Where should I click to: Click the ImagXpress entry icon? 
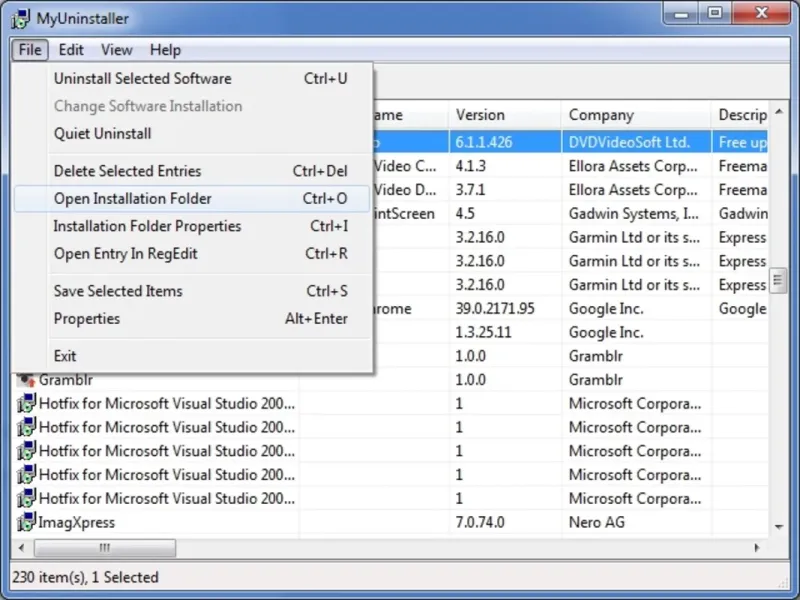tap(26, 522)
